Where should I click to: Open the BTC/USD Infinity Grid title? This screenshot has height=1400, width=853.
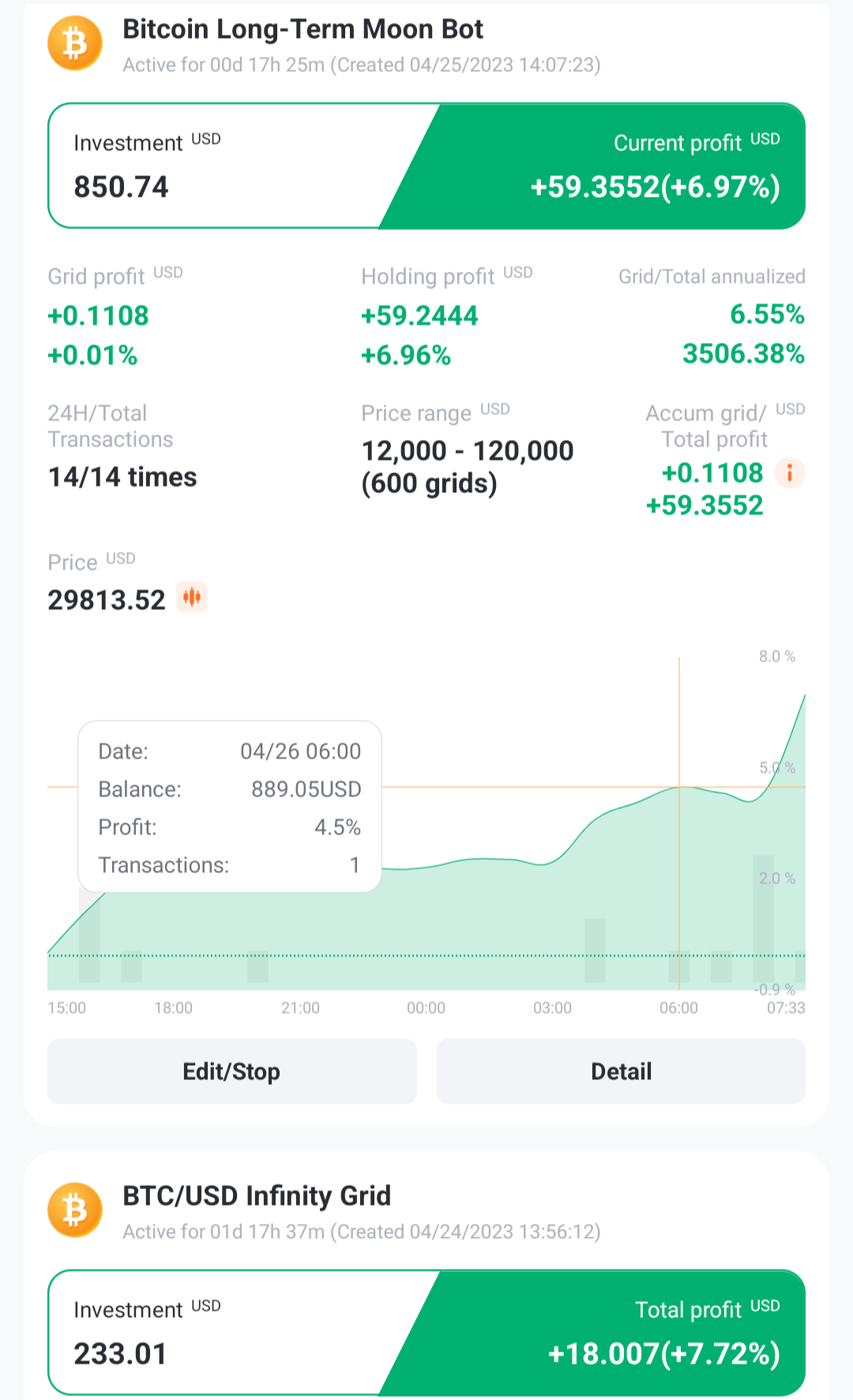pos(257,1196)
